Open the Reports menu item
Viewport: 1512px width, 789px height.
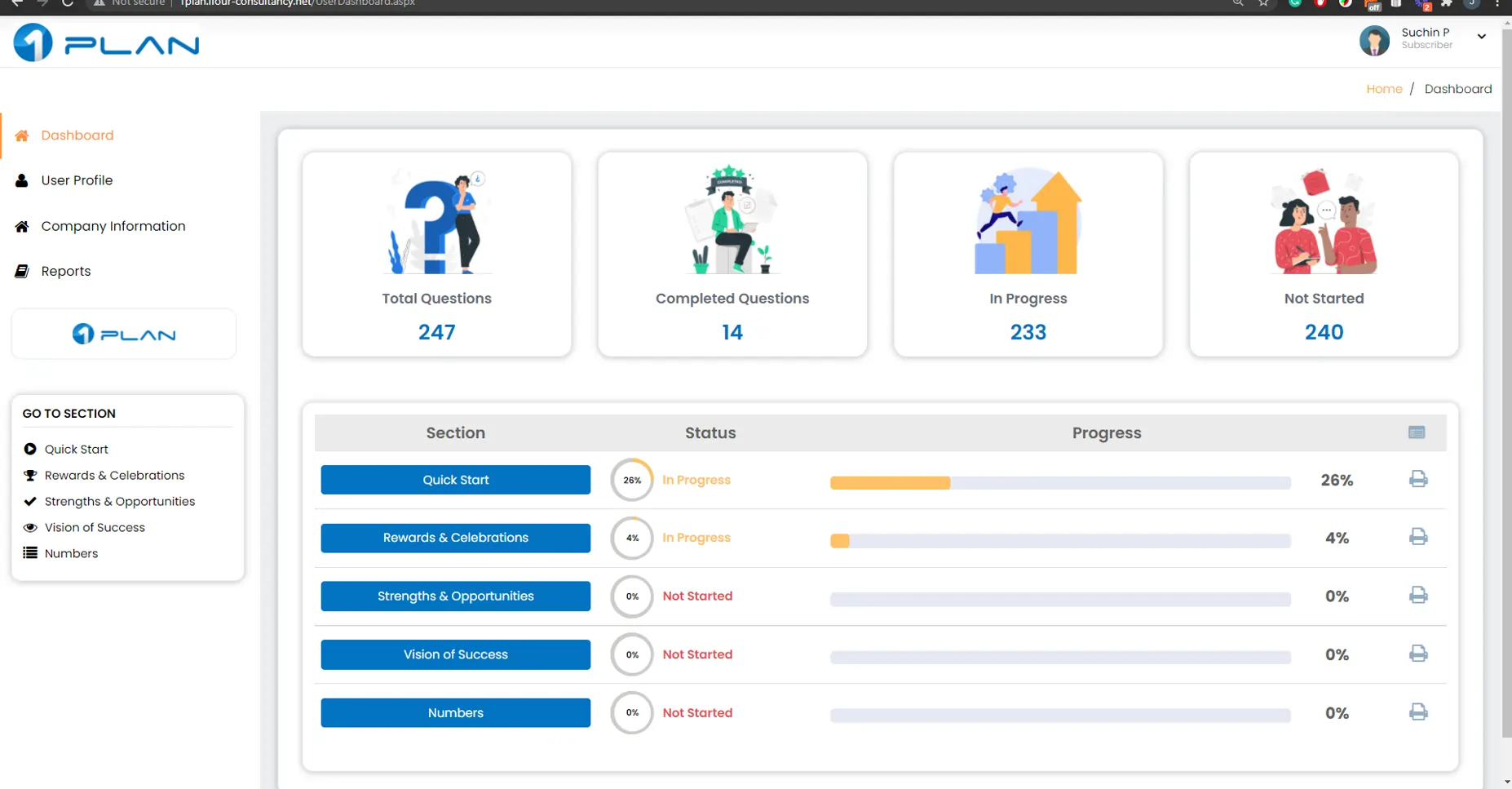66,271
